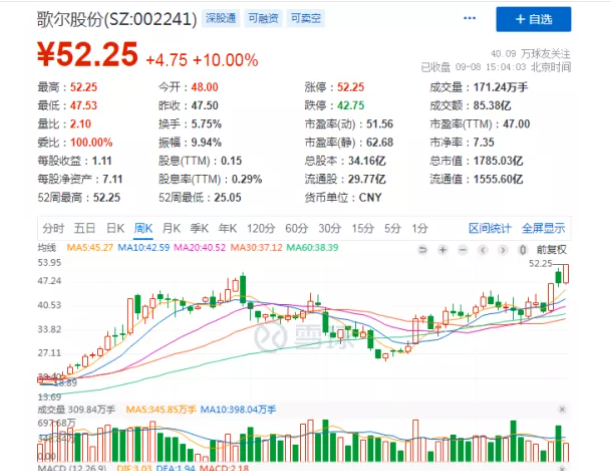This screenshot has height=471, width=611.
Task: Click the volume MA10:398.04万手 label
Action: 238,409
